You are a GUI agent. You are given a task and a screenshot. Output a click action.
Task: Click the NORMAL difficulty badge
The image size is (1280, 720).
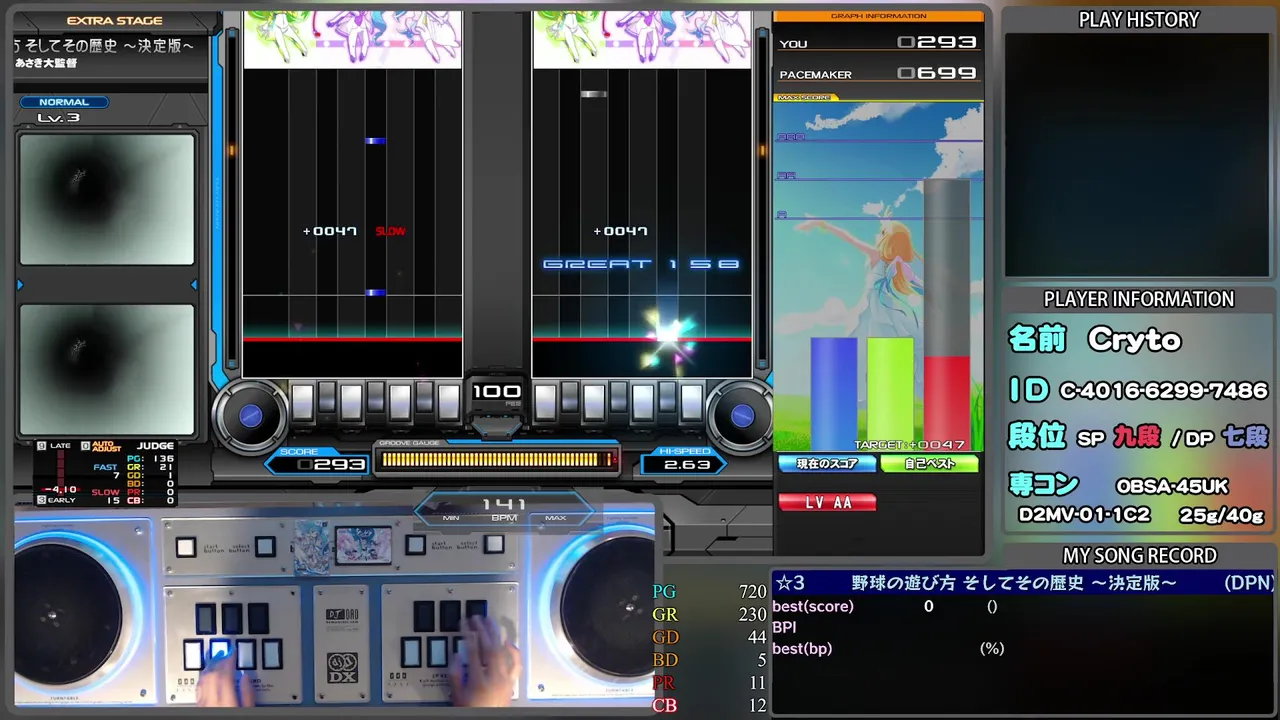[64, 102]
